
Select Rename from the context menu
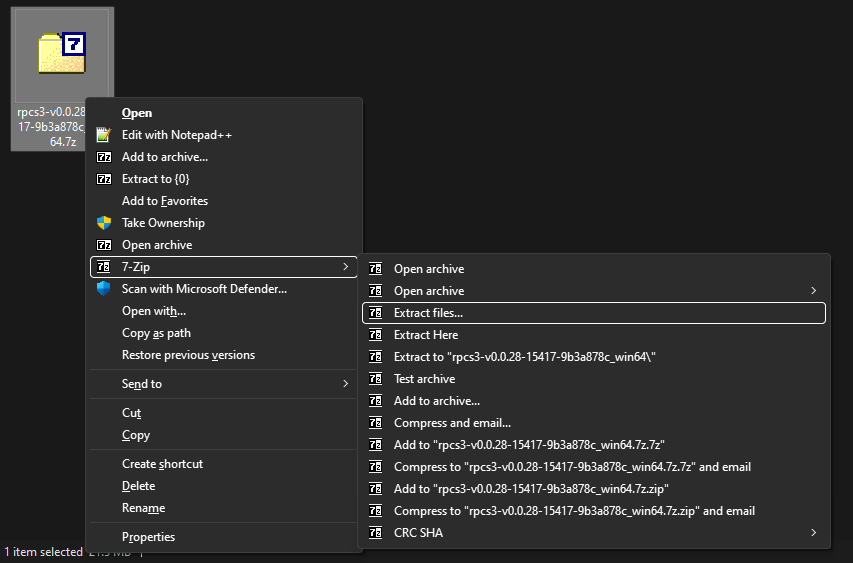pyautogui.click(x=224, y=508)
